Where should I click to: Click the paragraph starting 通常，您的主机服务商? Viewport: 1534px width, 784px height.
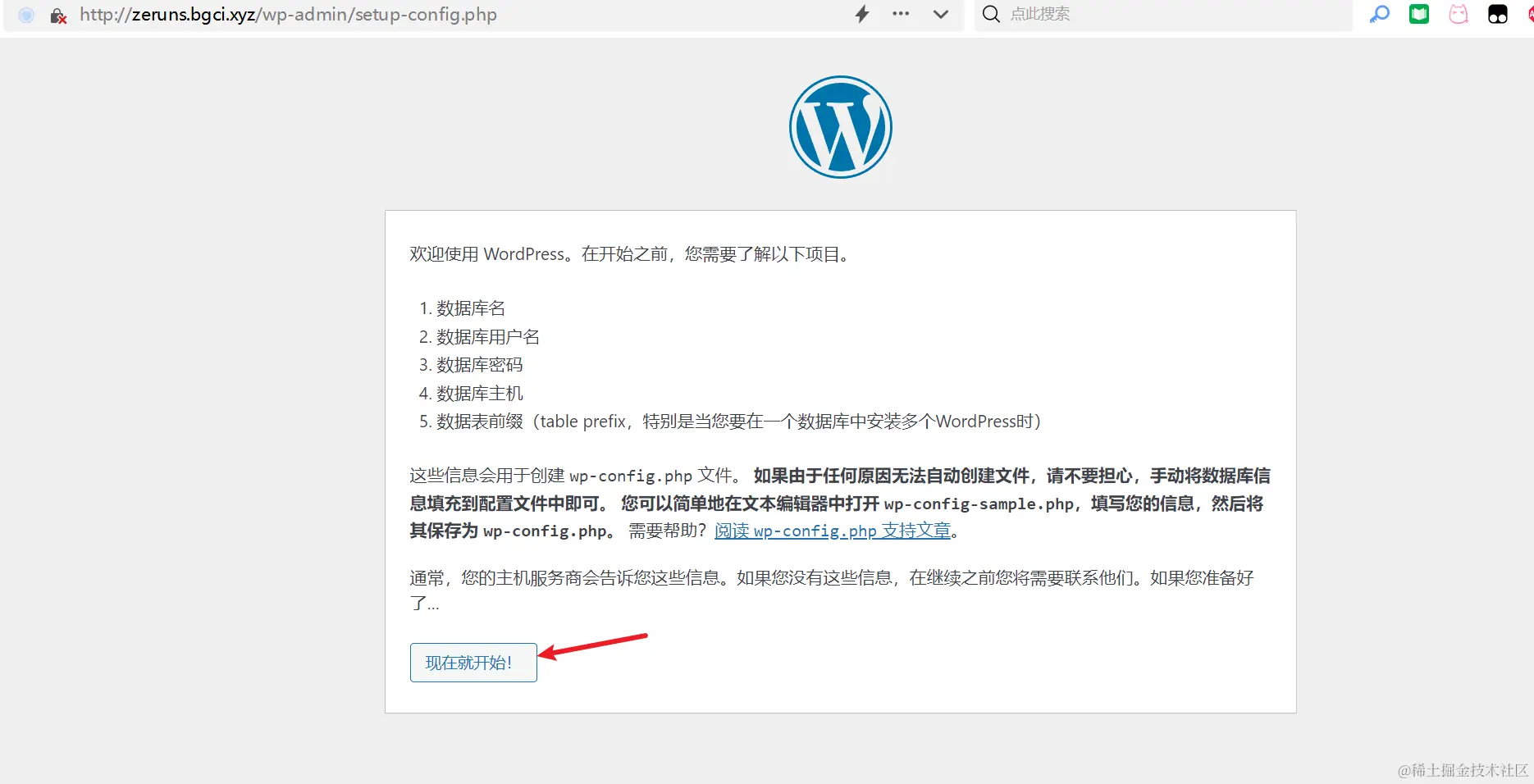tap(832, 590)
